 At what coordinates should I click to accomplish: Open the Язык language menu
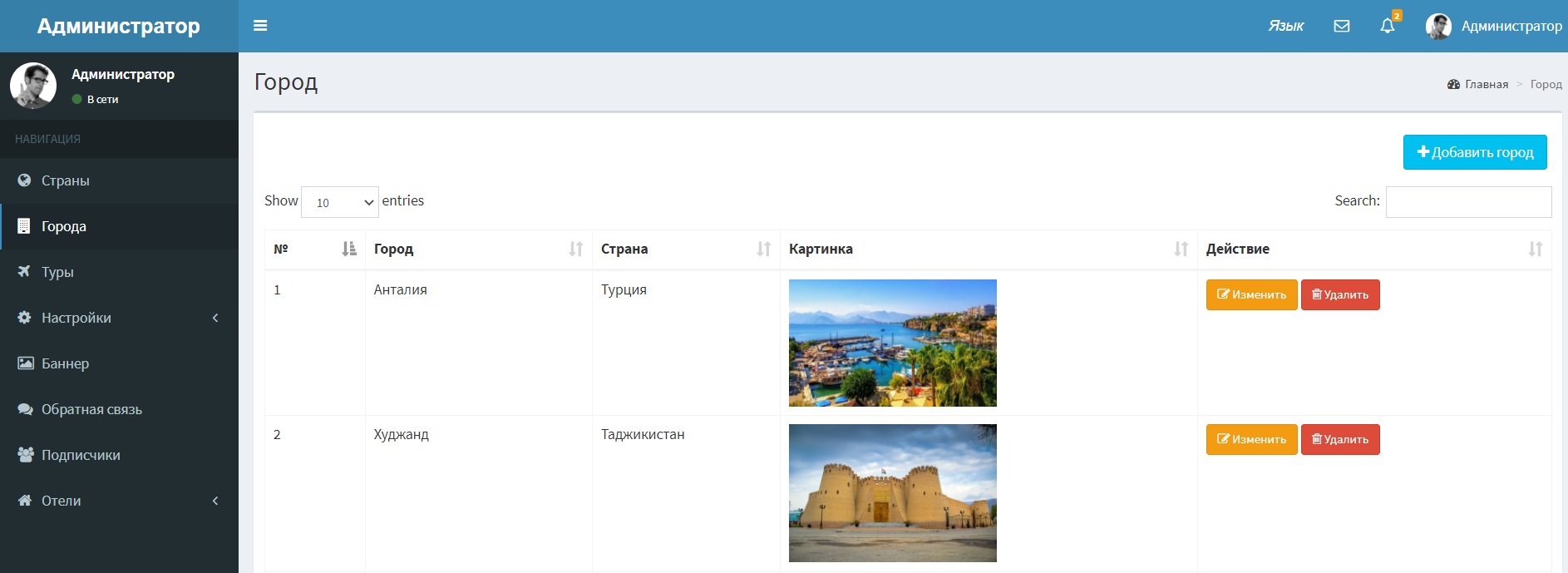pos(1285,26)
